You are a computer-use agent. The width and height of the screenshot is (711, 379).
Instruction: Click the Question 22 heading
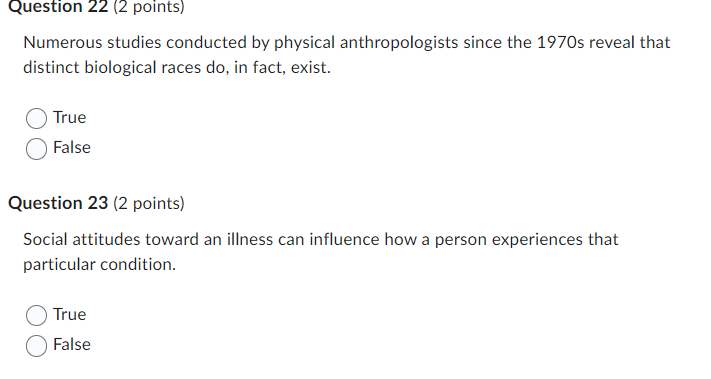[x=58, y=7]
